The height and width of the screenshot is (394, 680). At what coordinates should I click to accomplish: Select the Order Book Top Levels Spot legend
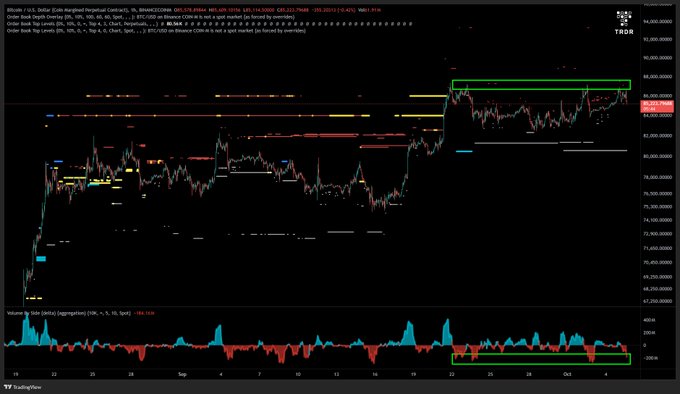click(x=156, y=31)
